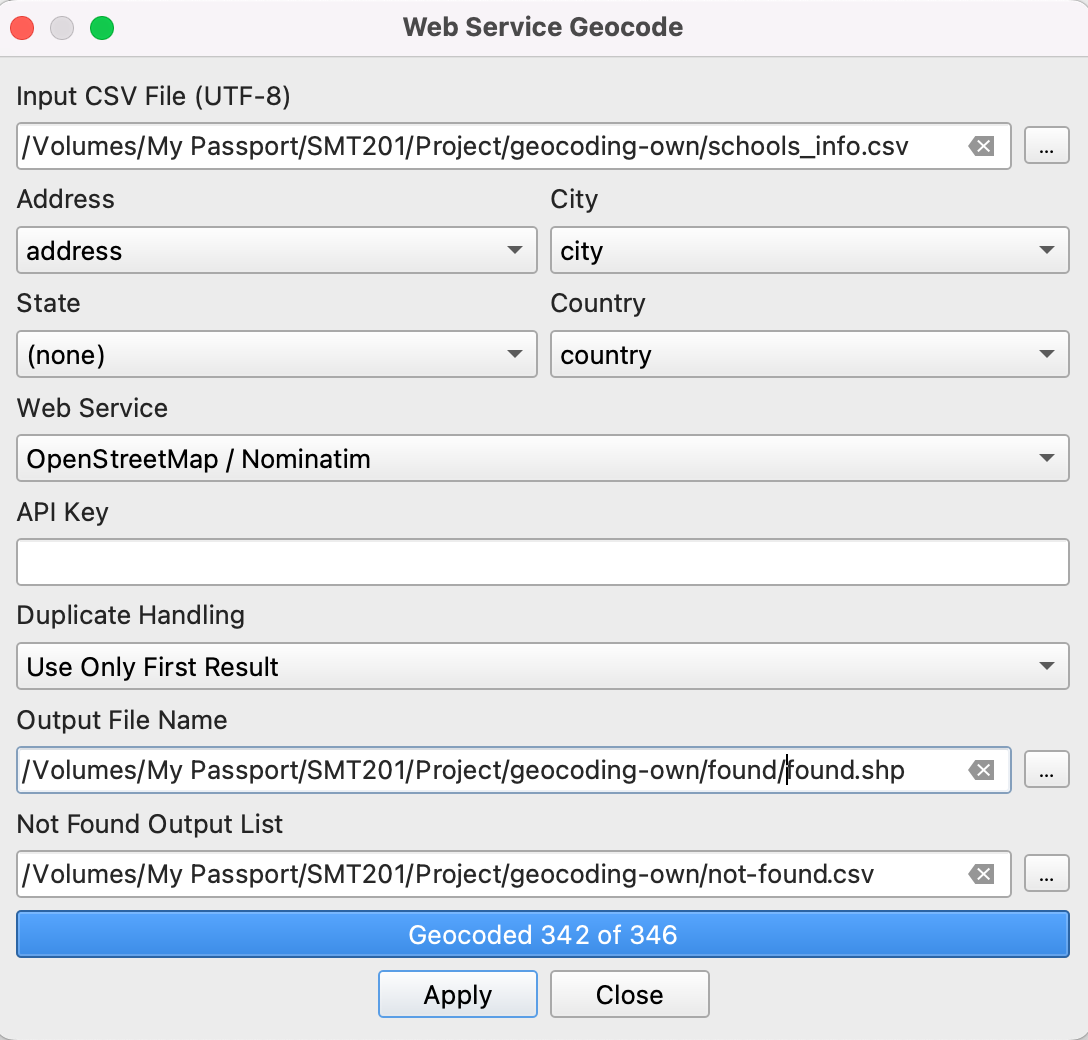Image resolution: width=1088 pixels, height=1040 pixels.
Task: Click the Geocoded 342 of 346 progress bar
Action: tap(543, 935)
